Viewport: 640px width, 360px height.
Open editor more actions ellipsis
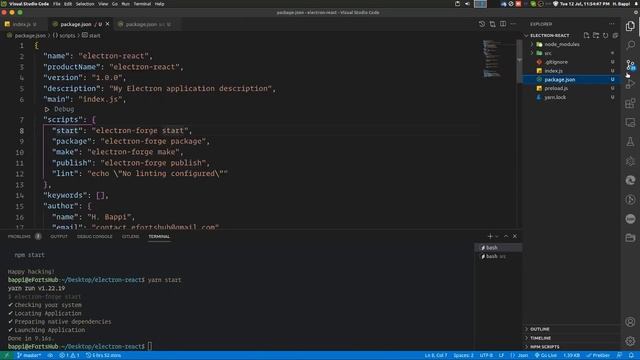pyautogui.click(x=513, y=24)
